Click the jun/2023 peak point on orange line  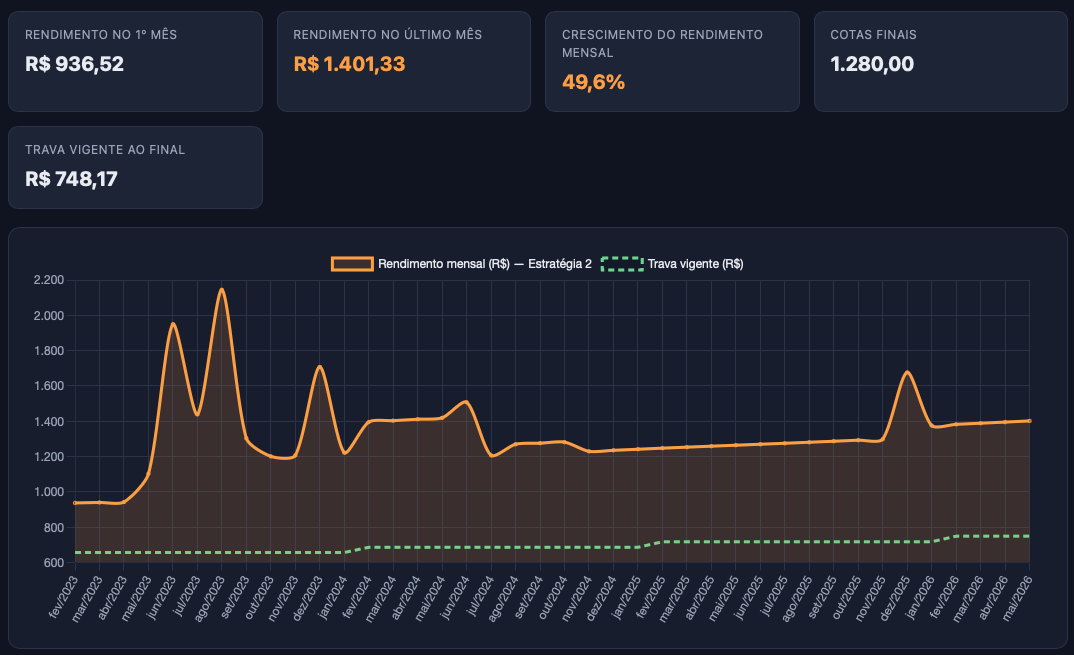pos(173,324)
